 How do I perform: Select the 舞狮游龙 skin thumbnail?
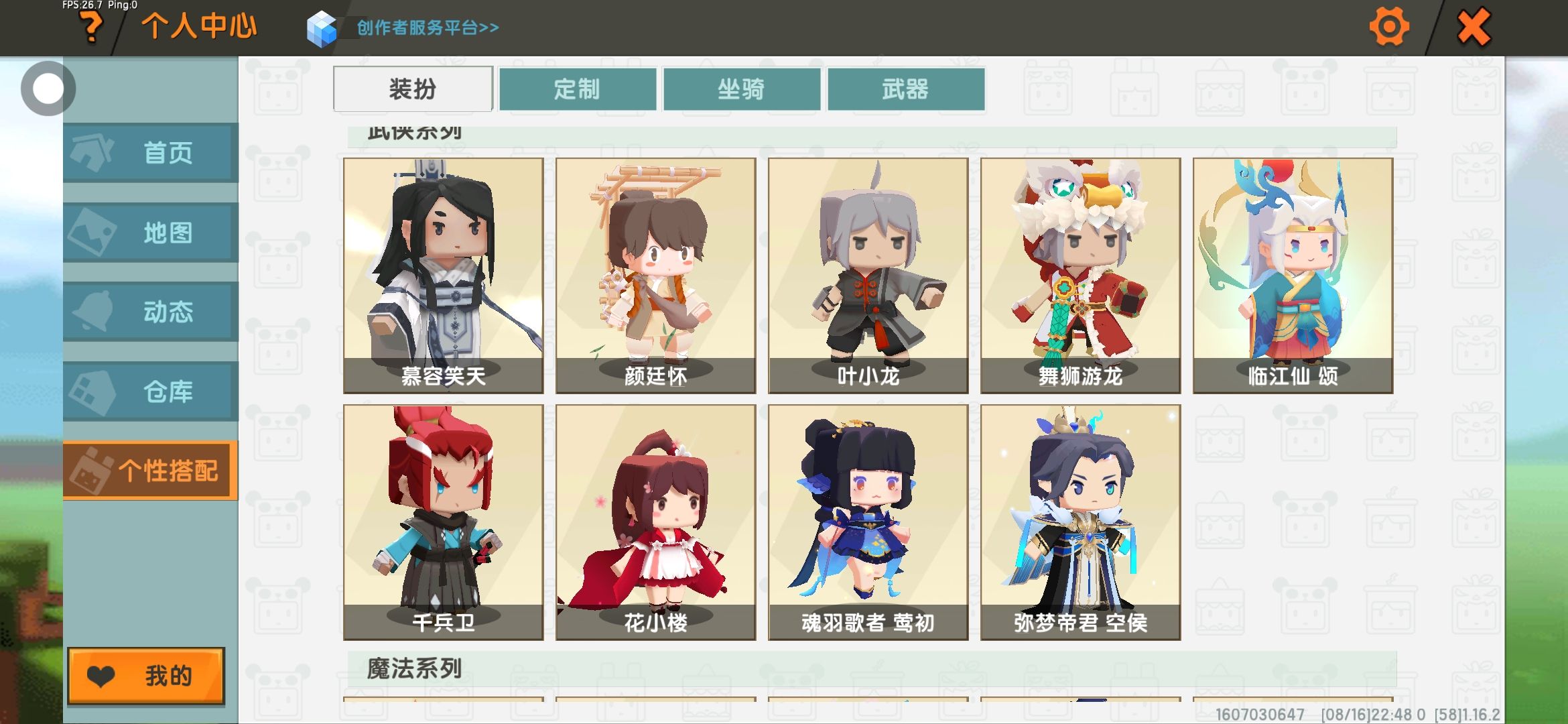[1081, 276]
